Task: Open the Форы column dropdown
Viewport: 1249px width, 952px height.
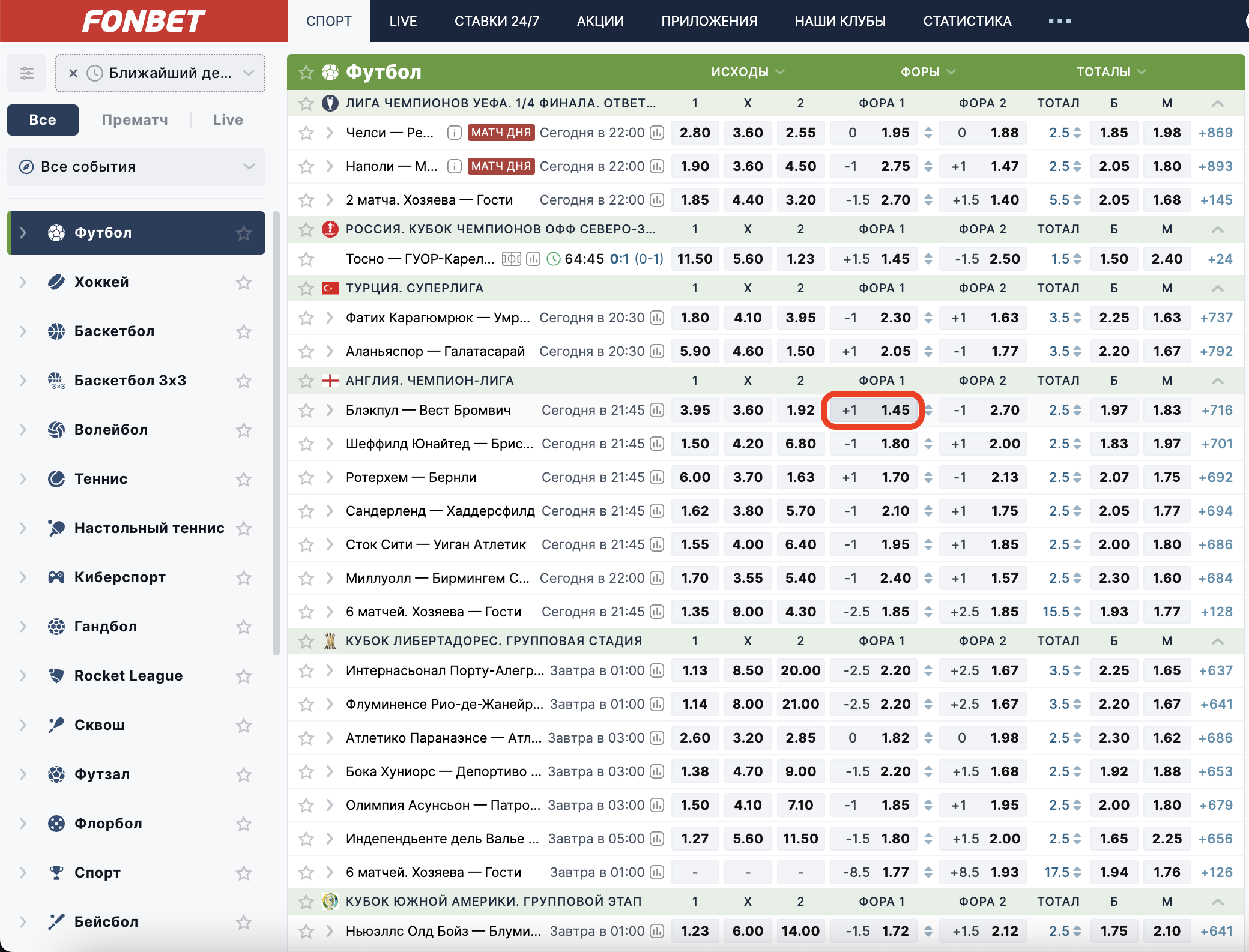Action: coord(928,72)
